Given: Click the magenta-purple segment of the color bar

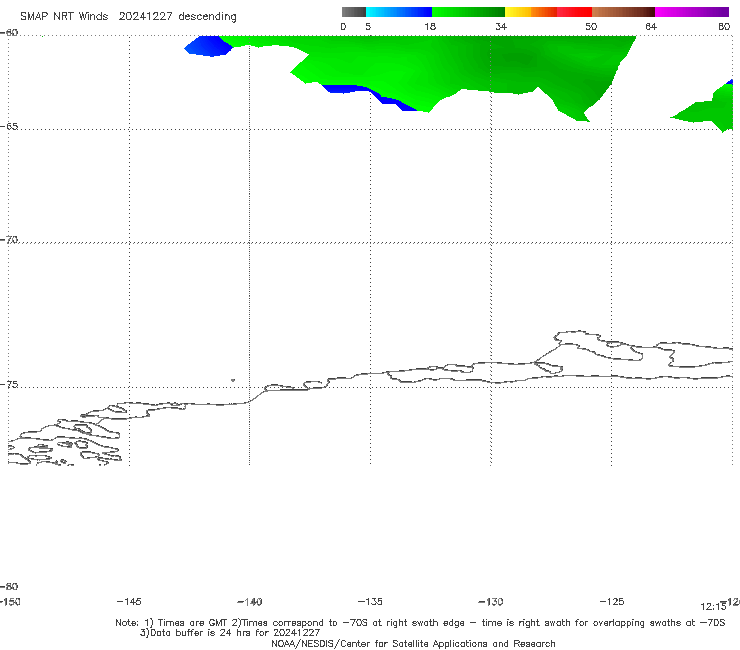Looking at the screenshot, I should [x=692, y=12].
